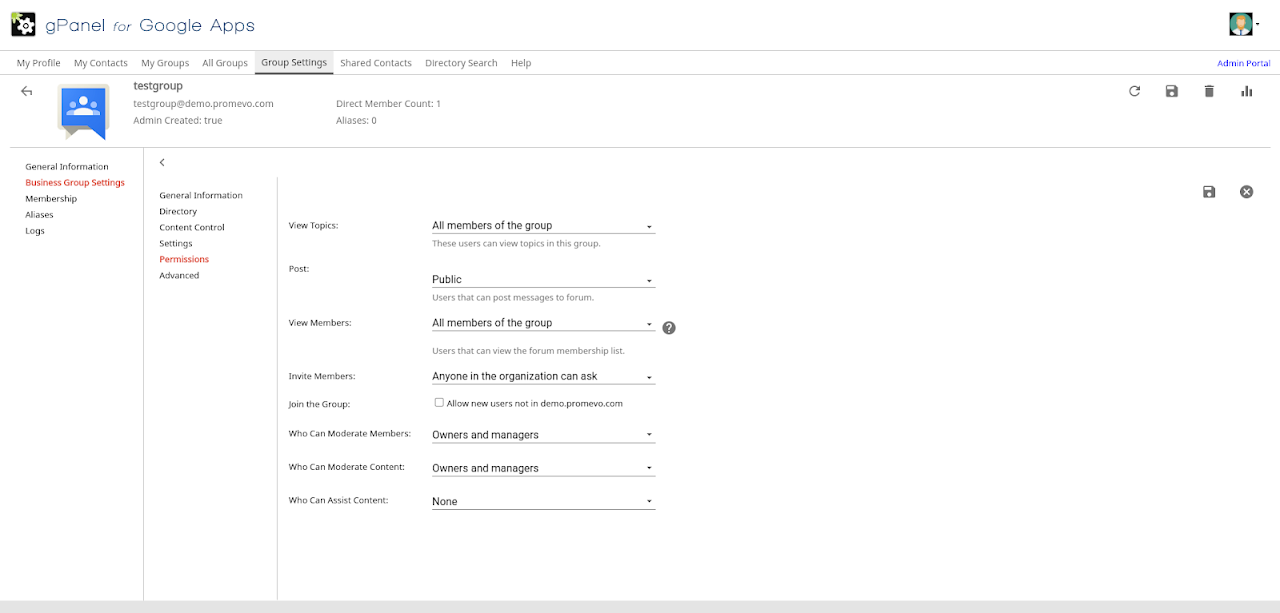Go back using the left arrow icon
The height and width of the screenshot is (613, 1280).
point(27,91)
